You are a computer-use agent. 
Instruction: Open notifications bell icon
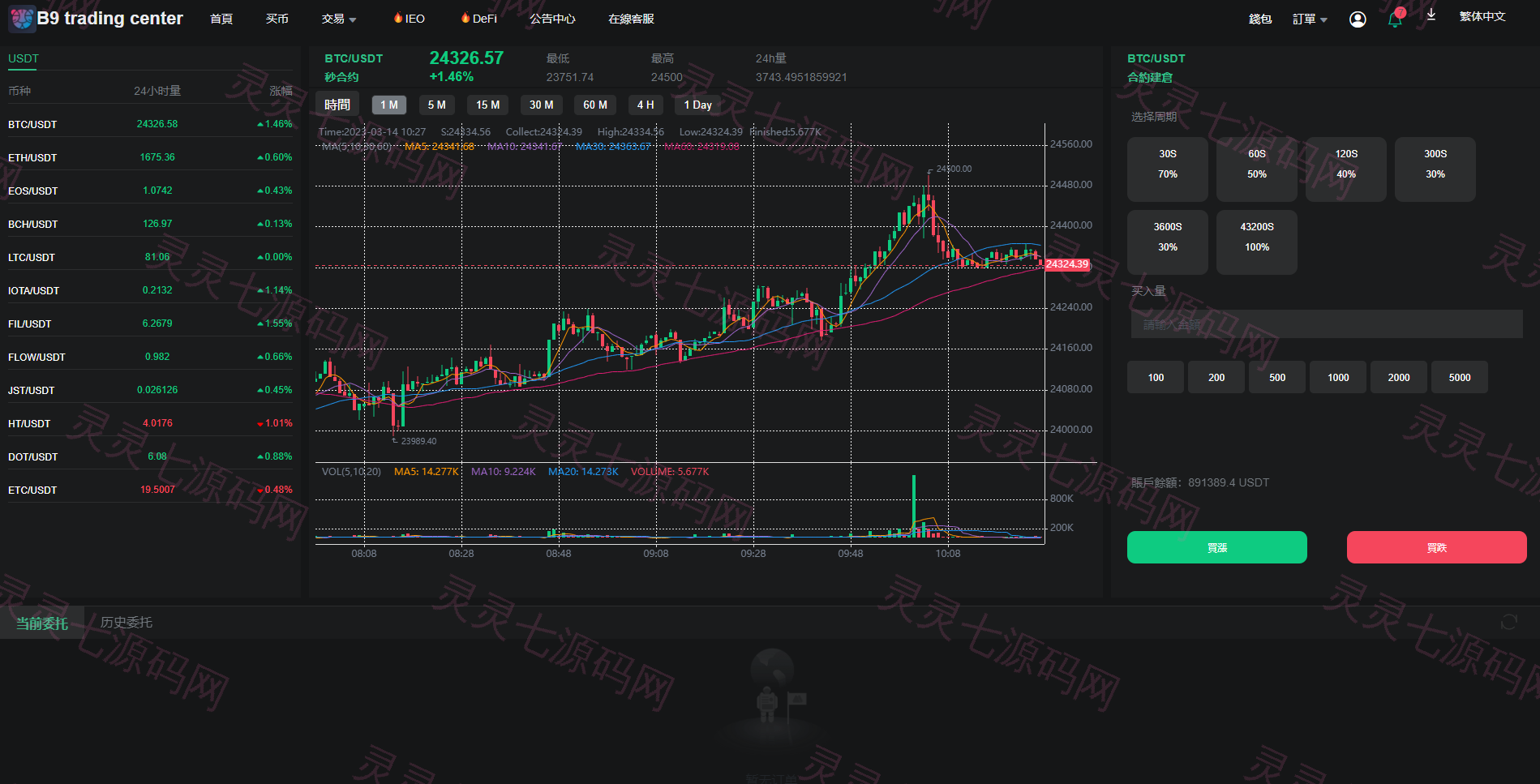[x=1396, y=19]
